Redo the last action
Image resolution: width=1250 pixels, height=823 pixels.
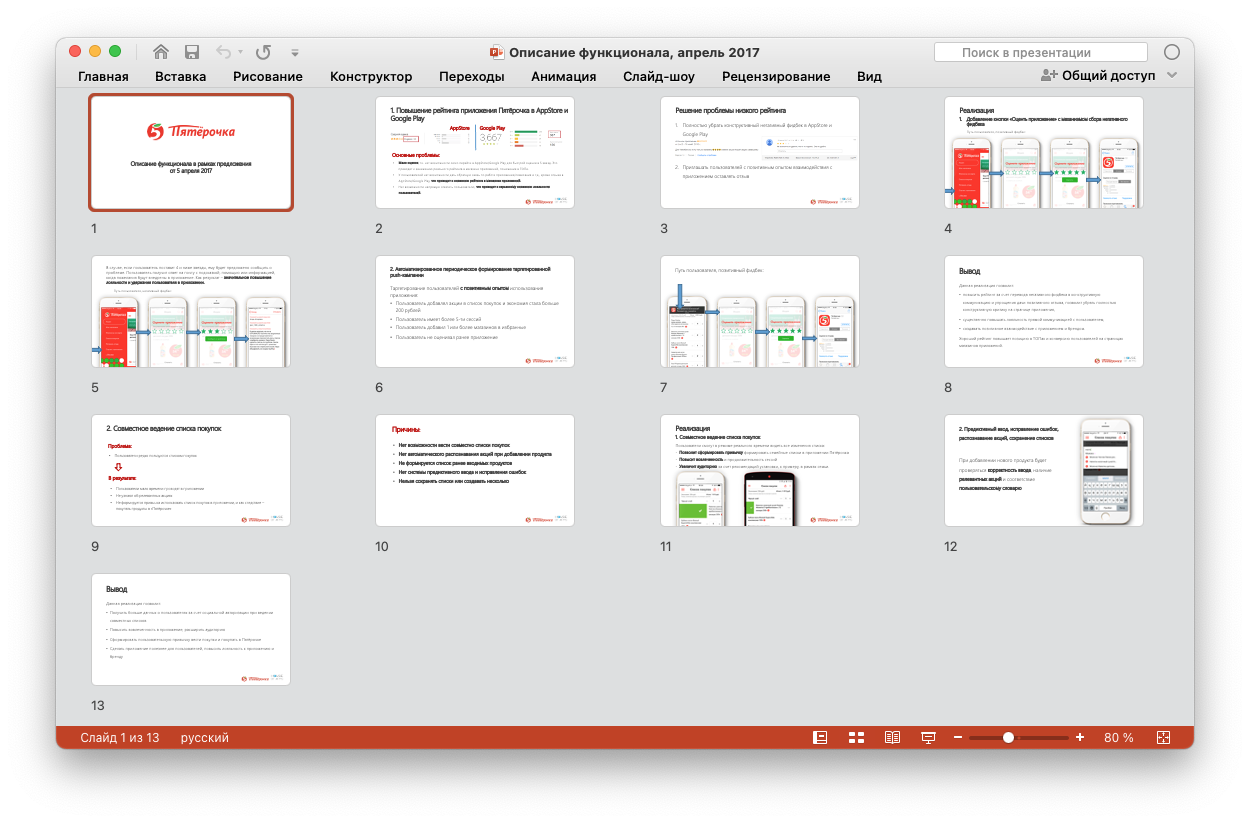pos(263,52)
